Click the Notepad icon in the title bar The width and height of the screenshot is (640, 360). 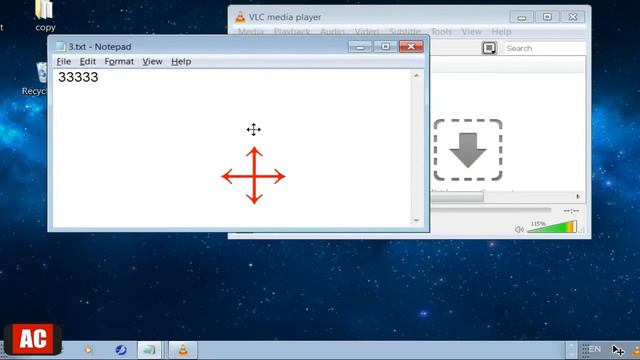[x=60, y=47]
